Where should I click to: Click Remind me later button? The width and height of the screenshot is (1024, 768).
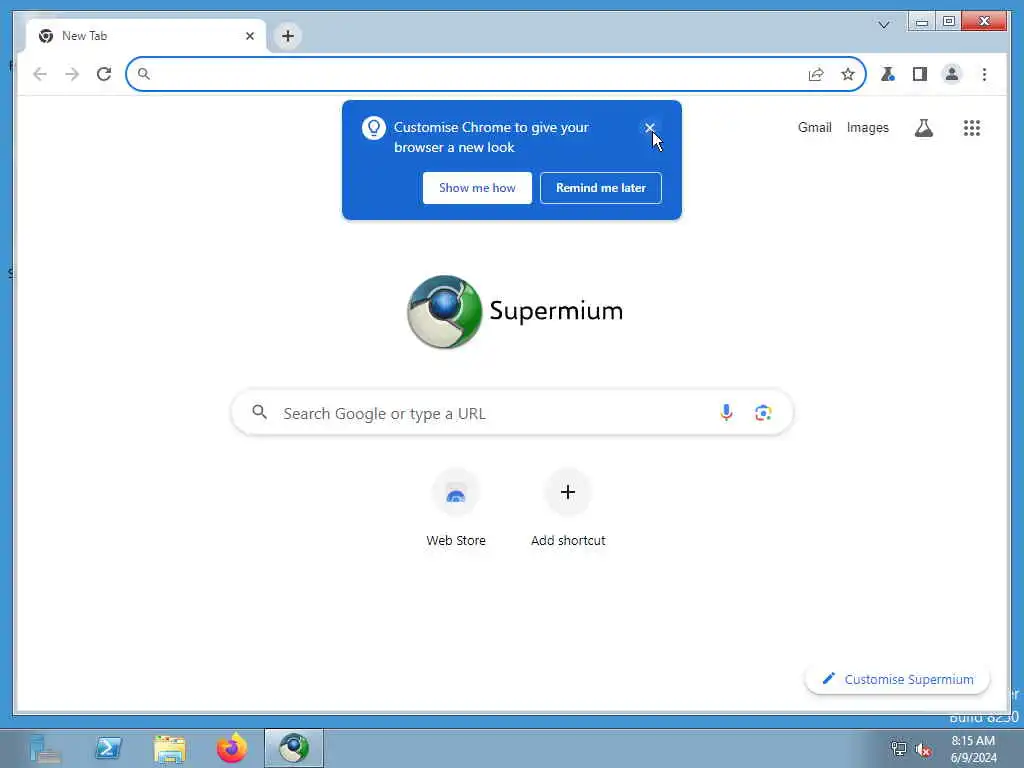601,188
